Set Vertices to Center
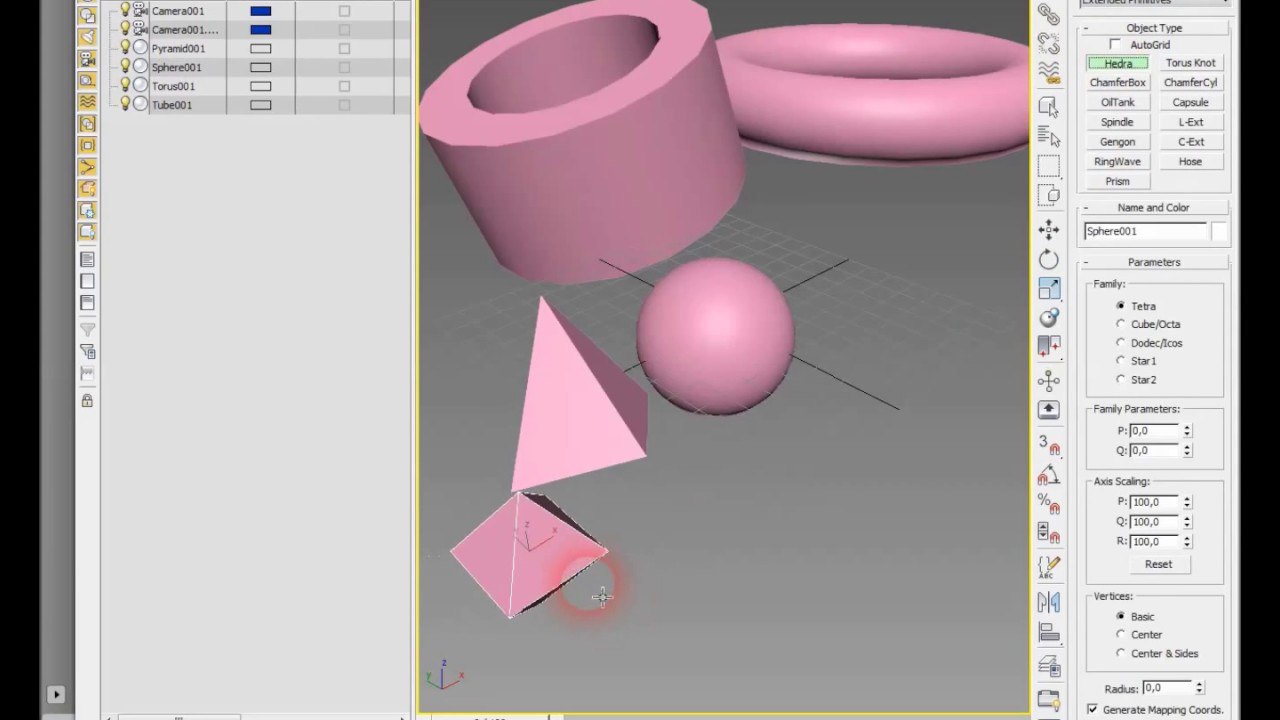Image resolution: width=1280 pixels, height=720 pixels. click(1120, 634)
